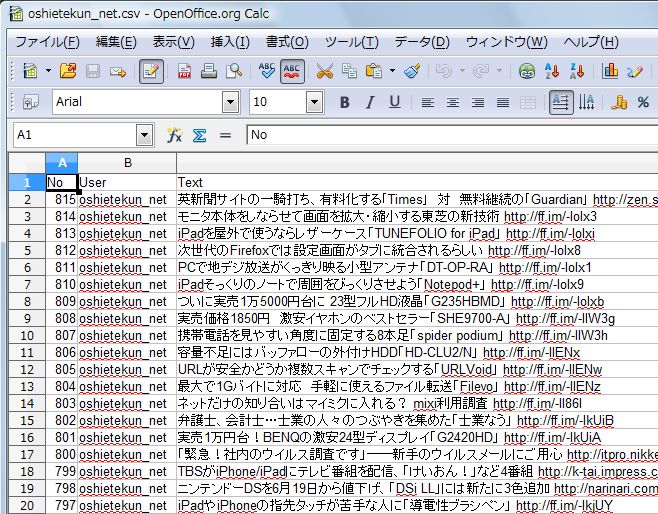Image resolution: width=658 pixels, height=514 pixels.
Task: Click the Save floppy disk icon
Action: [93, 71]
